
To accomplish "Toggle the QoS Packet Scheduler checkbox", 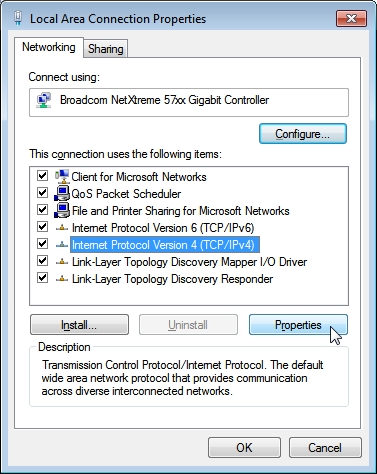I will [42, 192].
